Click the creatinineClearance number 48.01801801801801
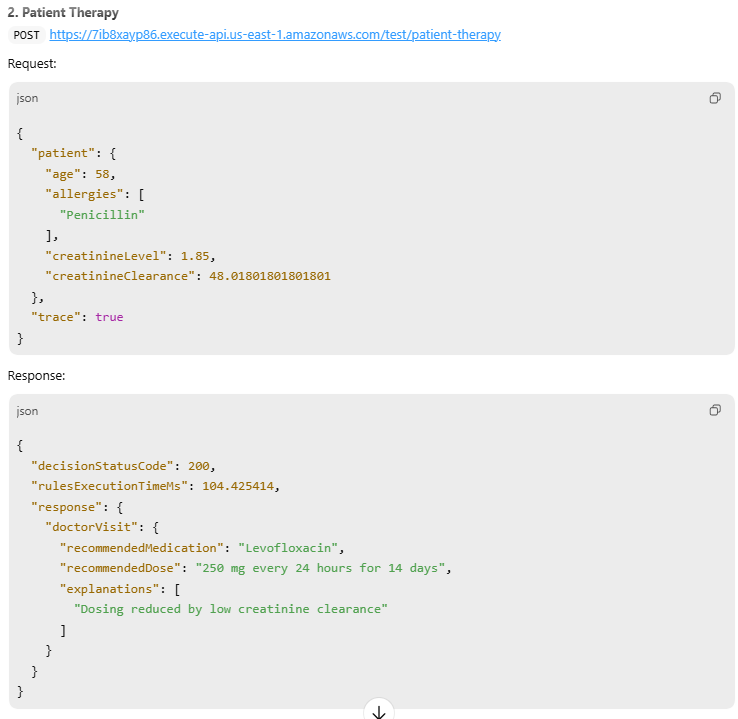 click(270, 276)
